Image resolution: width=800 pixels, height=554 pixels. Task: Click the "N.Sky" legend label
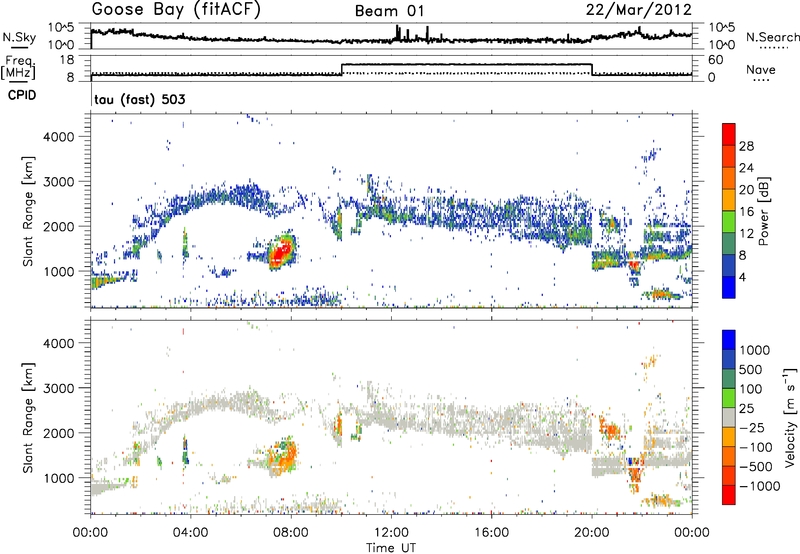click(19, 37)
